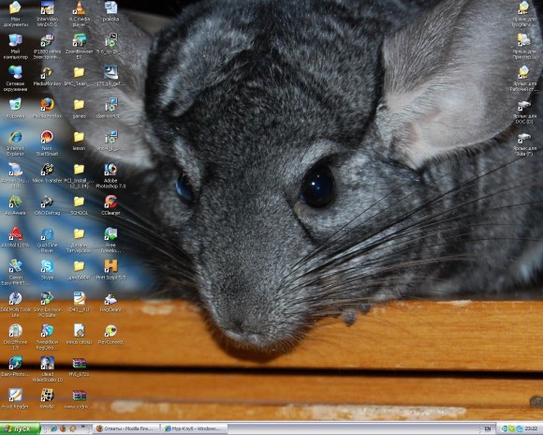This screenshot has height=435, width=543.
Task: Open Nero StartSmart desktop shortcut
Action: [47, 143]
